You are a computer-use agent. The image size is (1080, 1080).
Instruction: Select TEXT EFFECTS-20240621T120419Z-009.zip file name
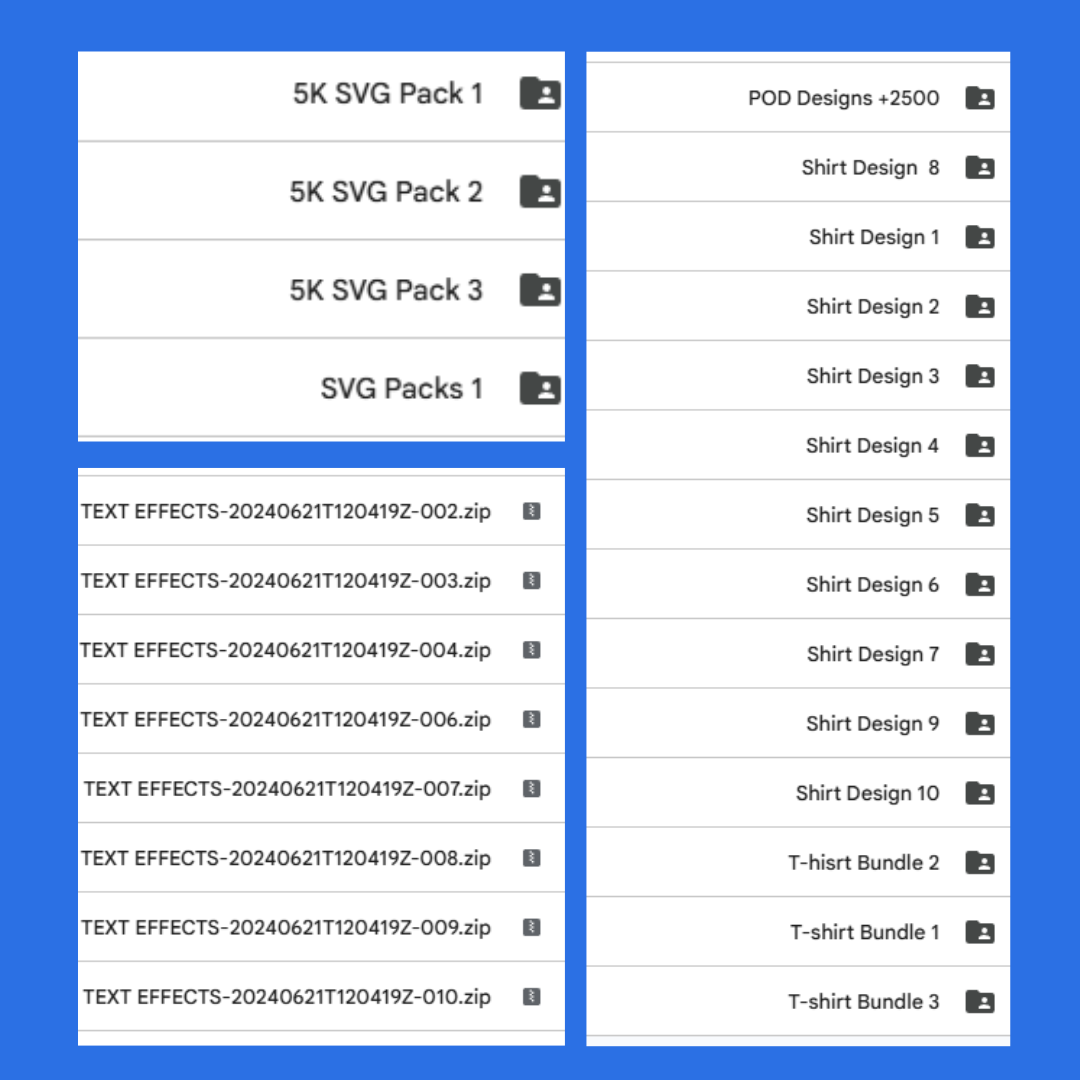286,928
